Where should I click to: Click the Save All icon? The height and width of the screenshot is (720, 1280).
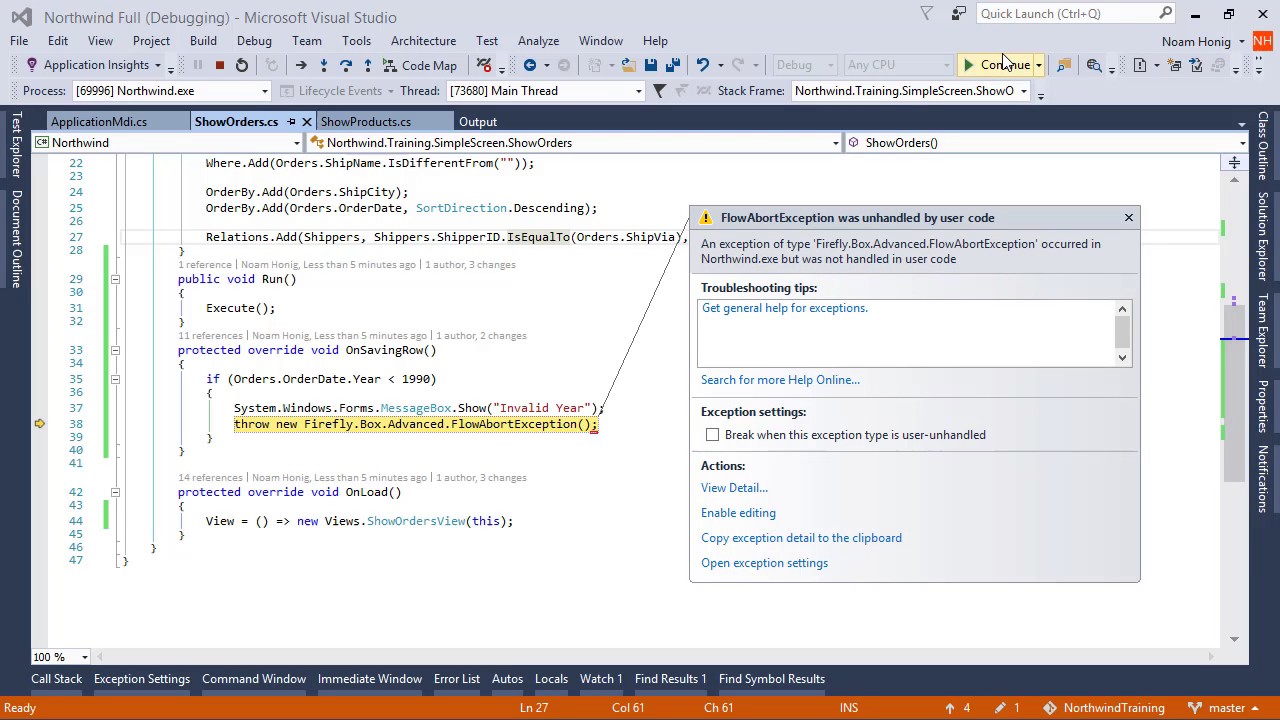click(673, 65)
